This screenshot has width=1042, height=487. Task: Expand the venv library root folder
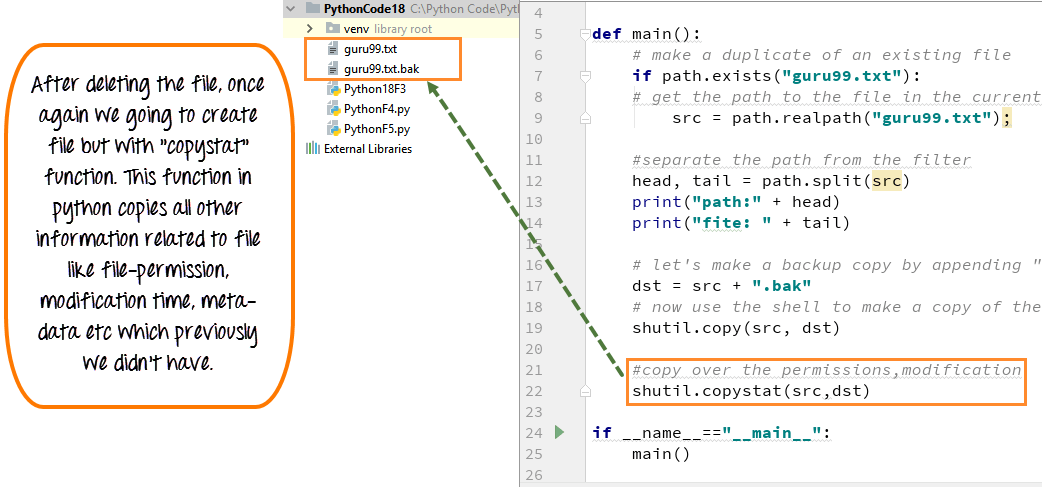point(311,29)
